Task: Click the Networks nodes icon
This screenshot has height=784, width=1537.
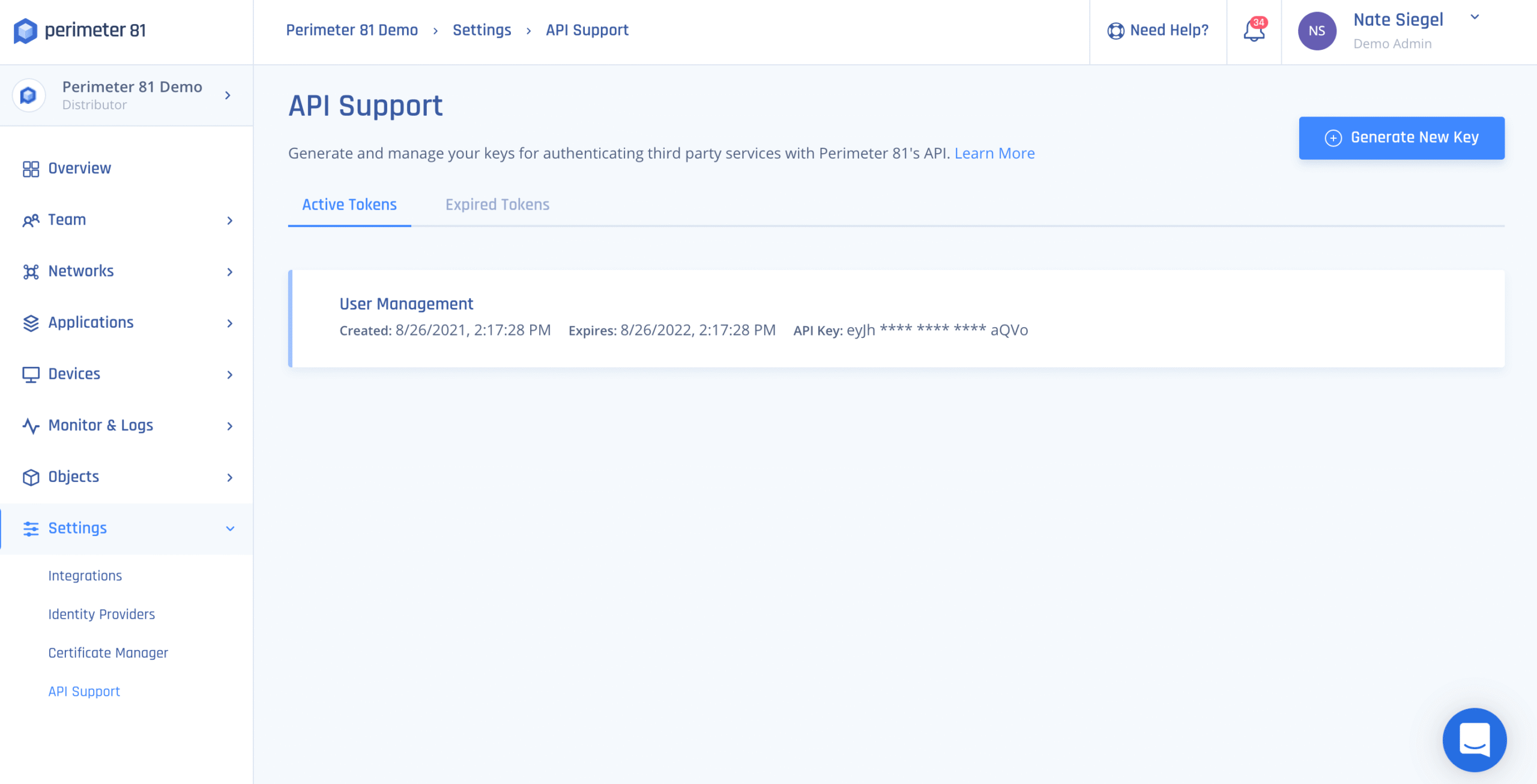Action: tap(31, 271)
